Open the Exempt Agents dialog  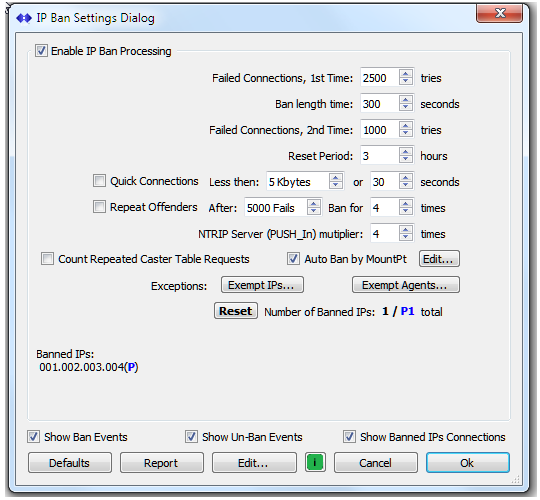406,285
